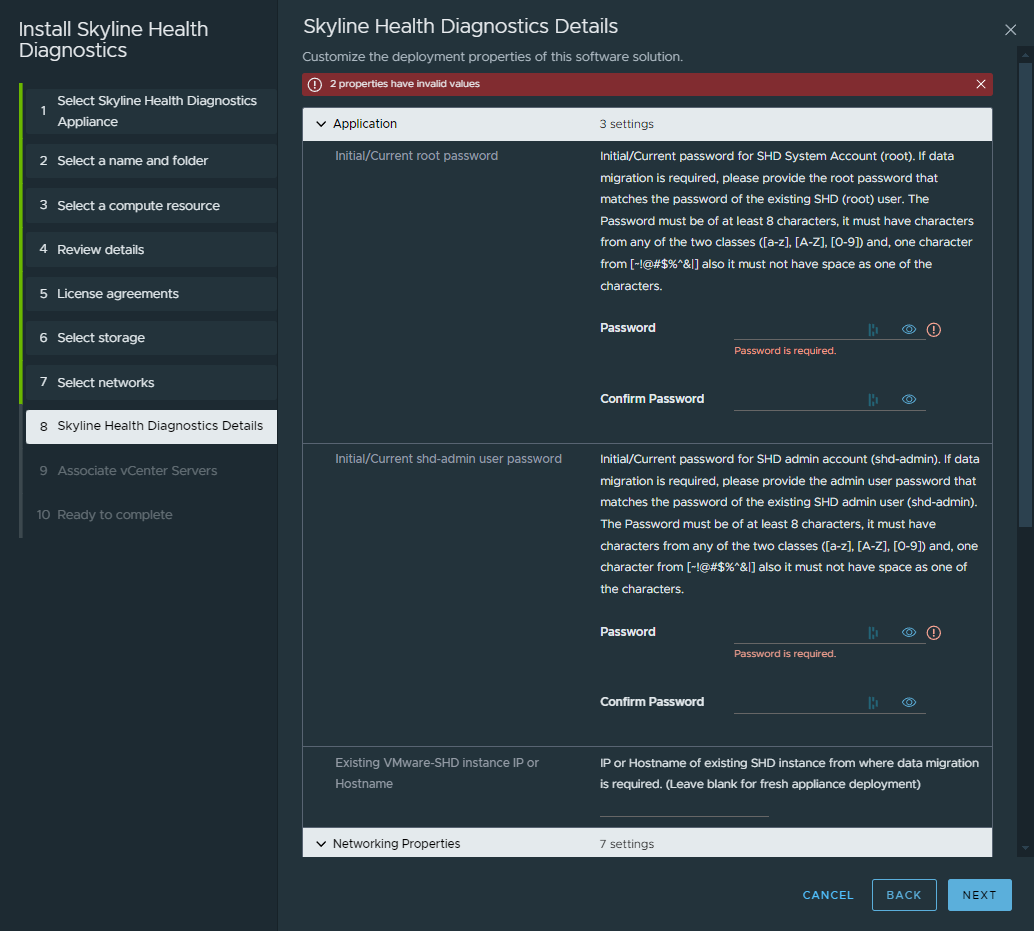Click the error icon next to root Password
This screenshot has height=931, width=1034.
pos(934,330)
